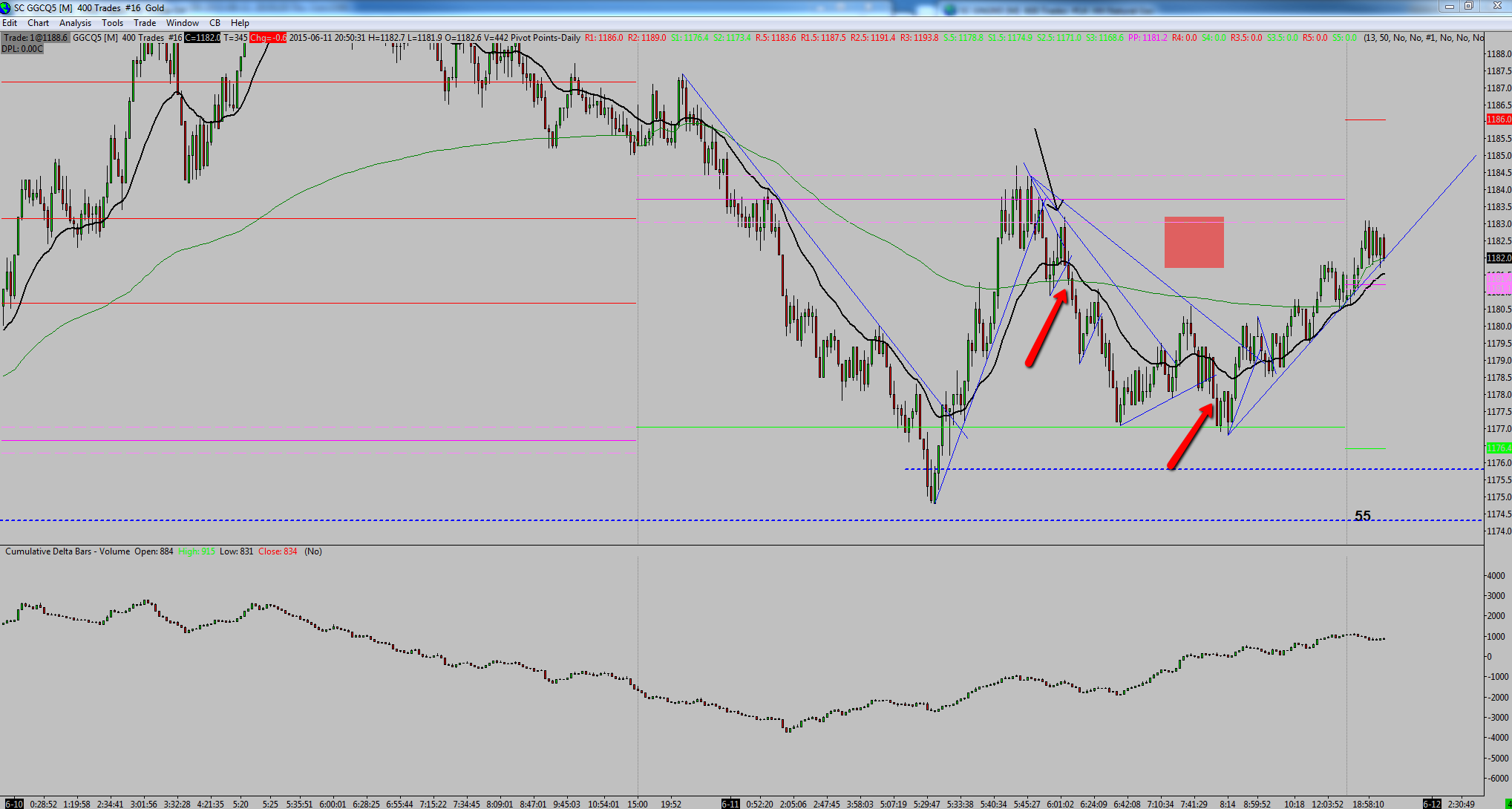Click the R2: 1189.0 pivot value
Screen dimensions: 1512x809
pos(647,38)
